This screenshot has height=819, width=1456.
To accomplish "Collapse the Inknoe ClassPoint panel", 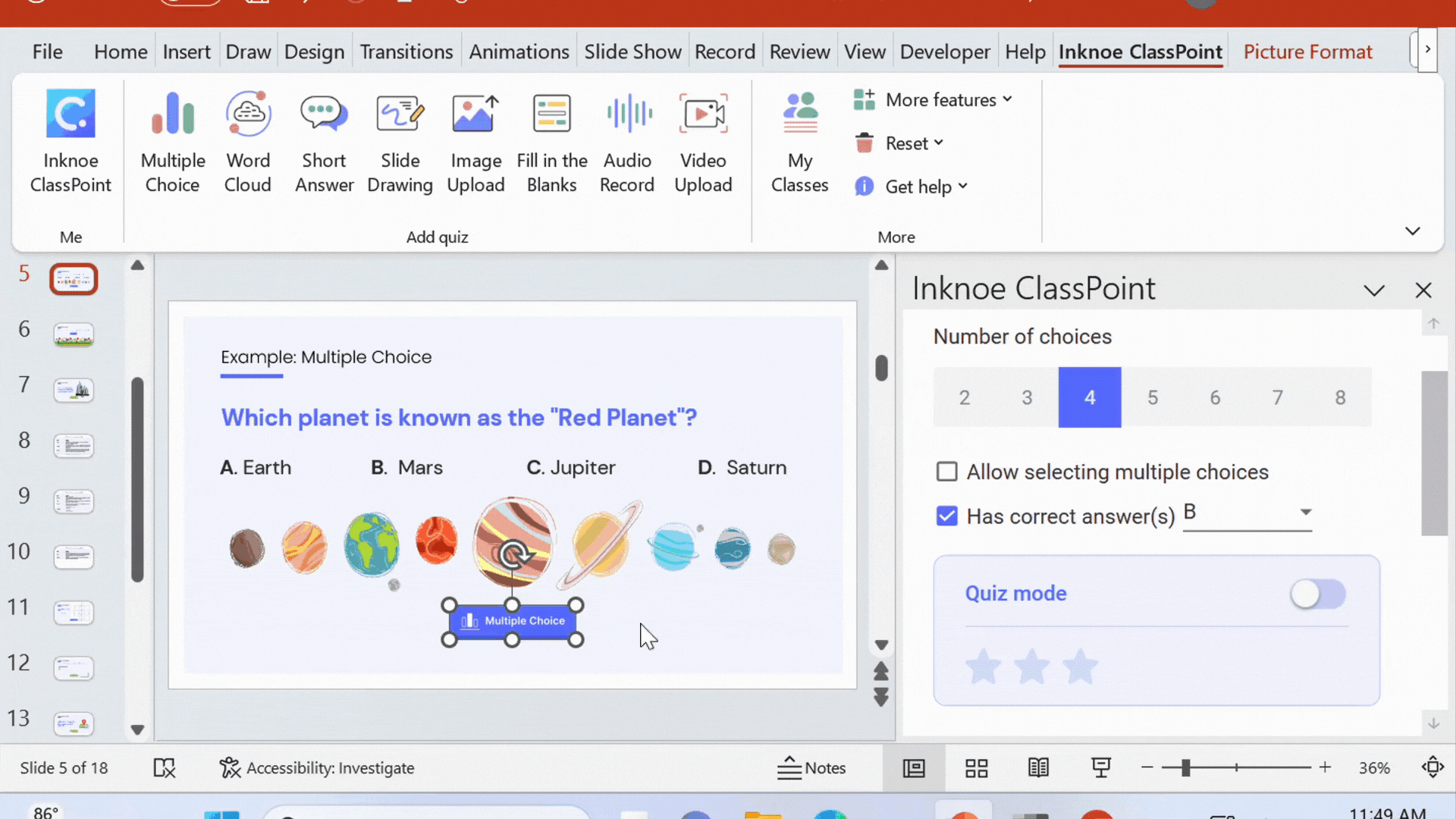I will point(1374,290).
